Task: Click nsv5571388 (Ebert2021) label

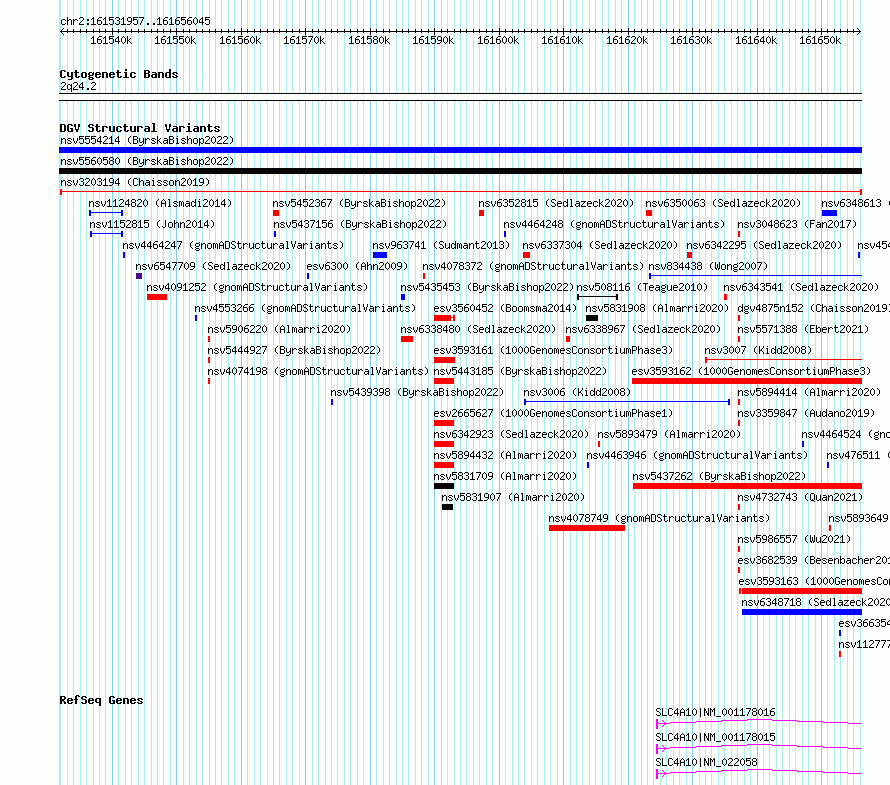Action: [803, 329]
